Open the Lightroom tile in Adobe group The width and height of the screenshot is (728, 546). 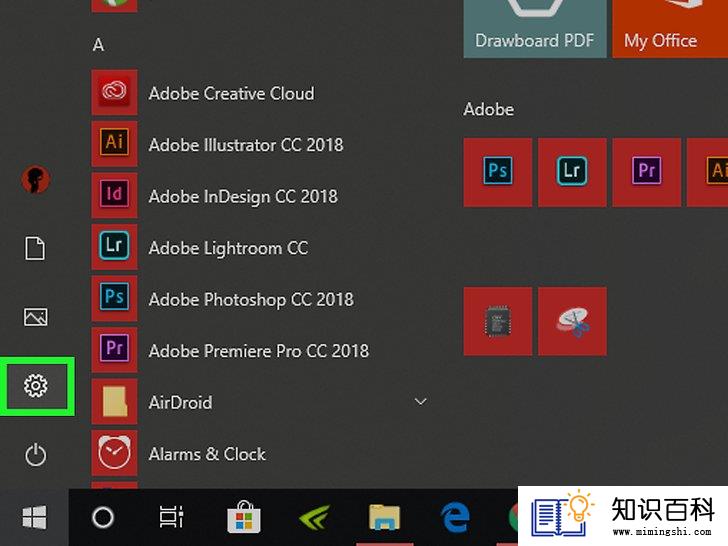572,172
